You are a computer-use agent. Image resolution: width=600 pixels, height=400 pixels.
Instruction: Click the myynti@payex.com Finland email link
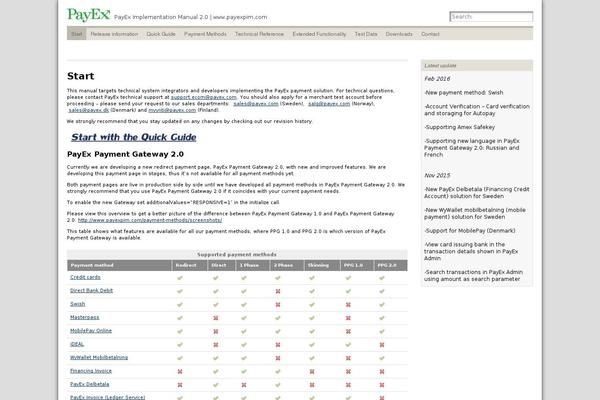(x=172, y=110)
